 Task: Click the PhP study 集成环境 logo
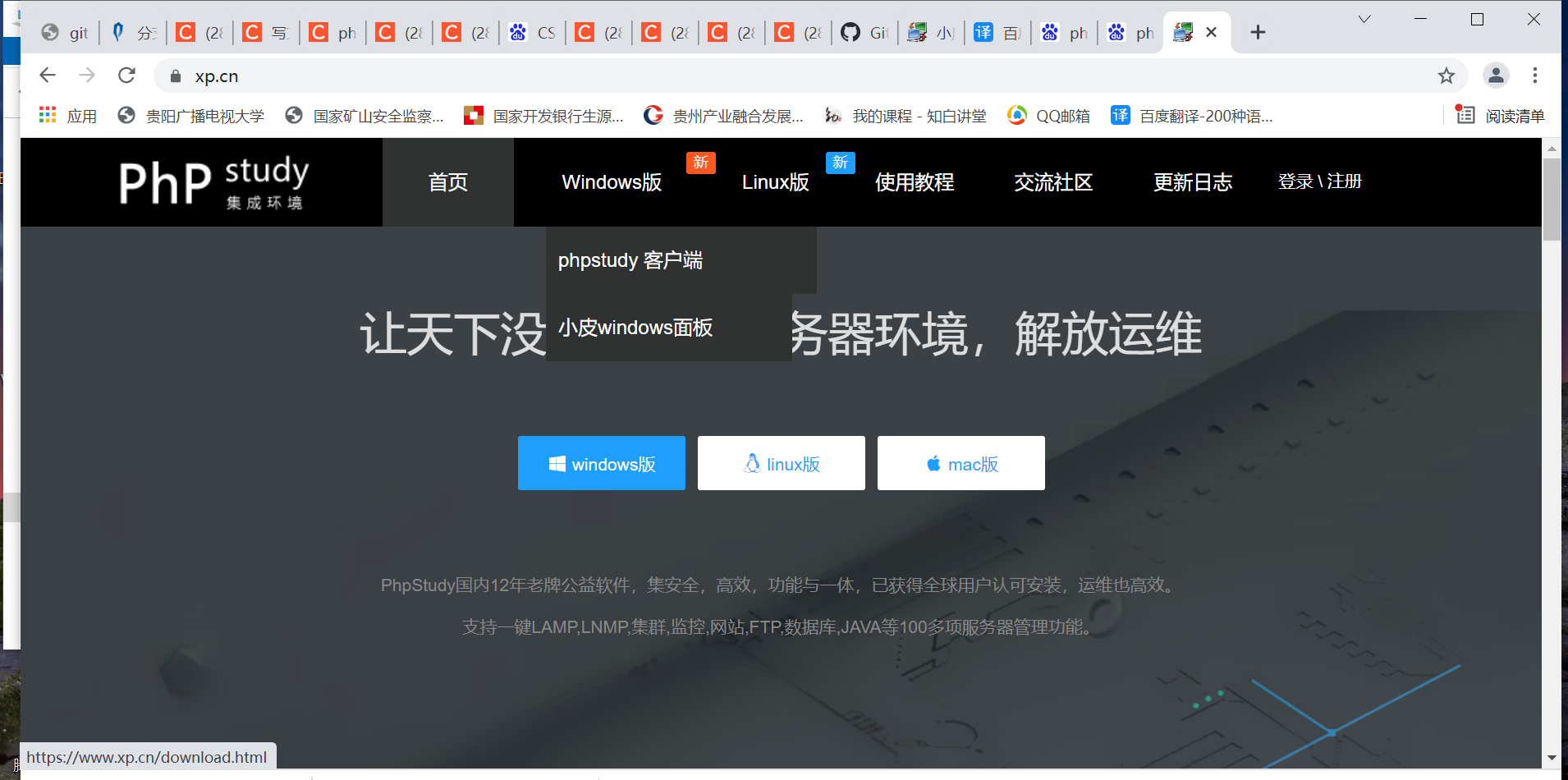point(213,182)
